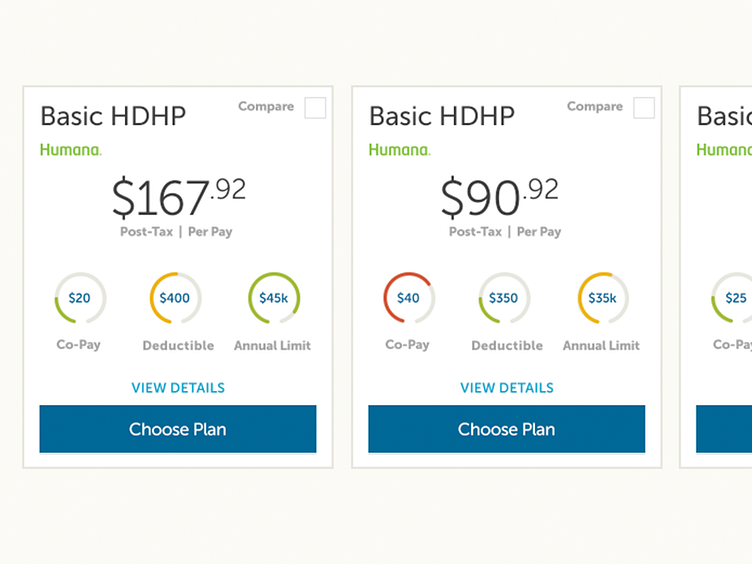Click the $90.92 price text

coord(500,197)
